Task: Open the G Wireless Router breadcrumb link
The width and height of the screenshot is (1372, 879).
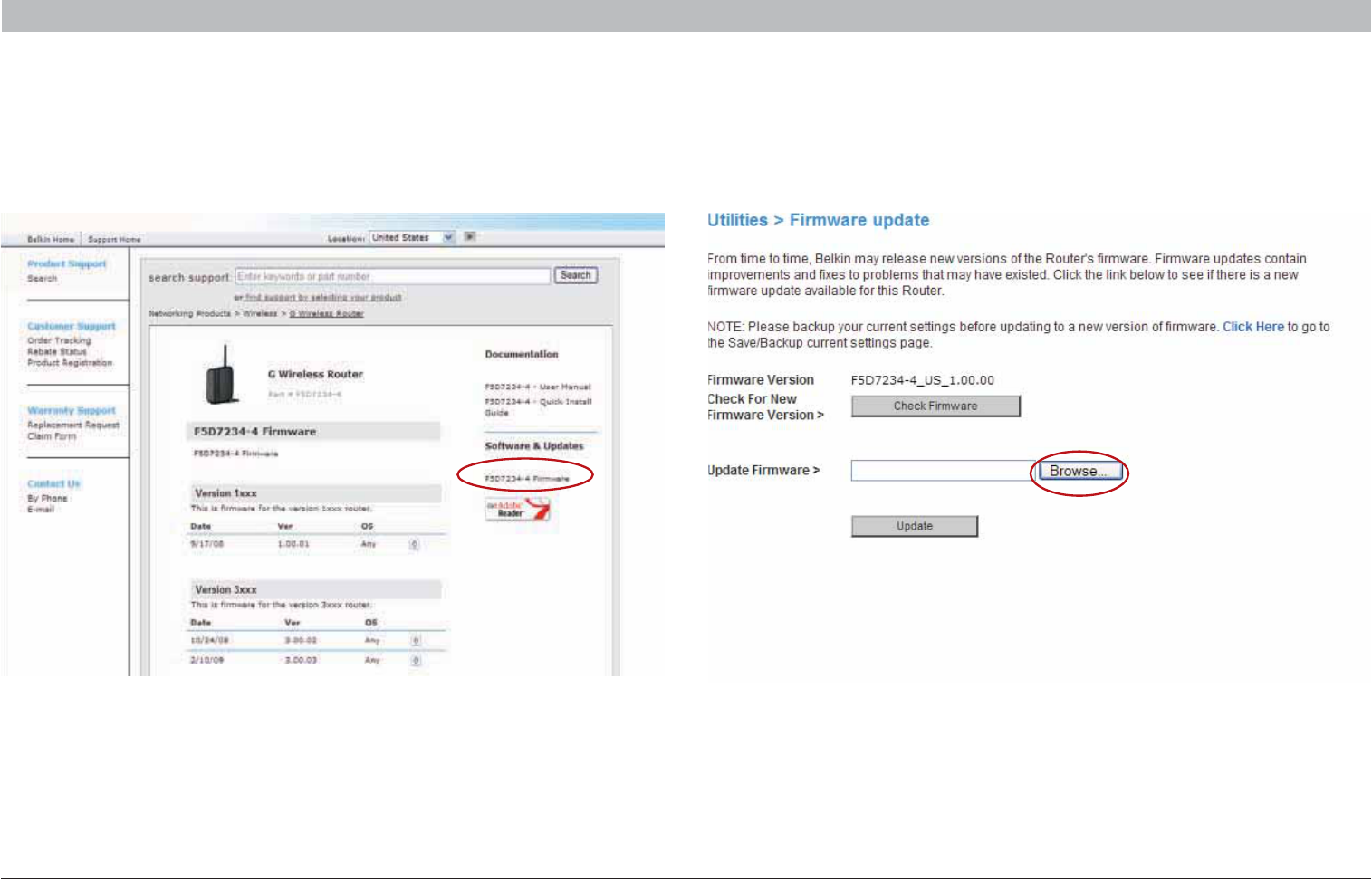Action: pyautogui.click(x=326, y=314)
